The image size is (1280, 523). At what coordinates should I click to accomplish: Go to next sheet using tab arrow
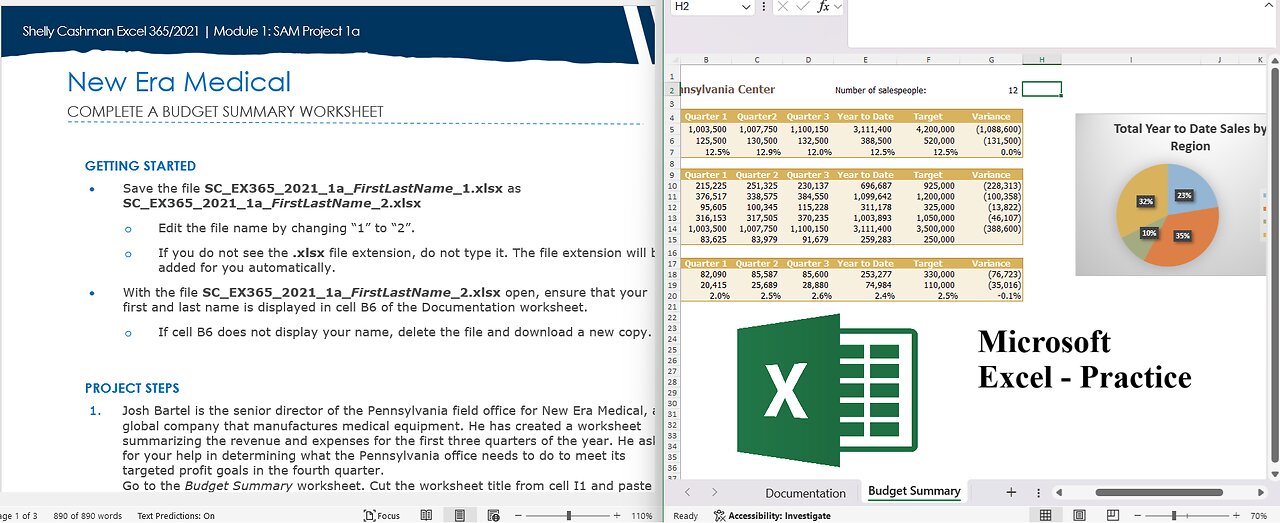pyautogui.click(x=714, y=492)
